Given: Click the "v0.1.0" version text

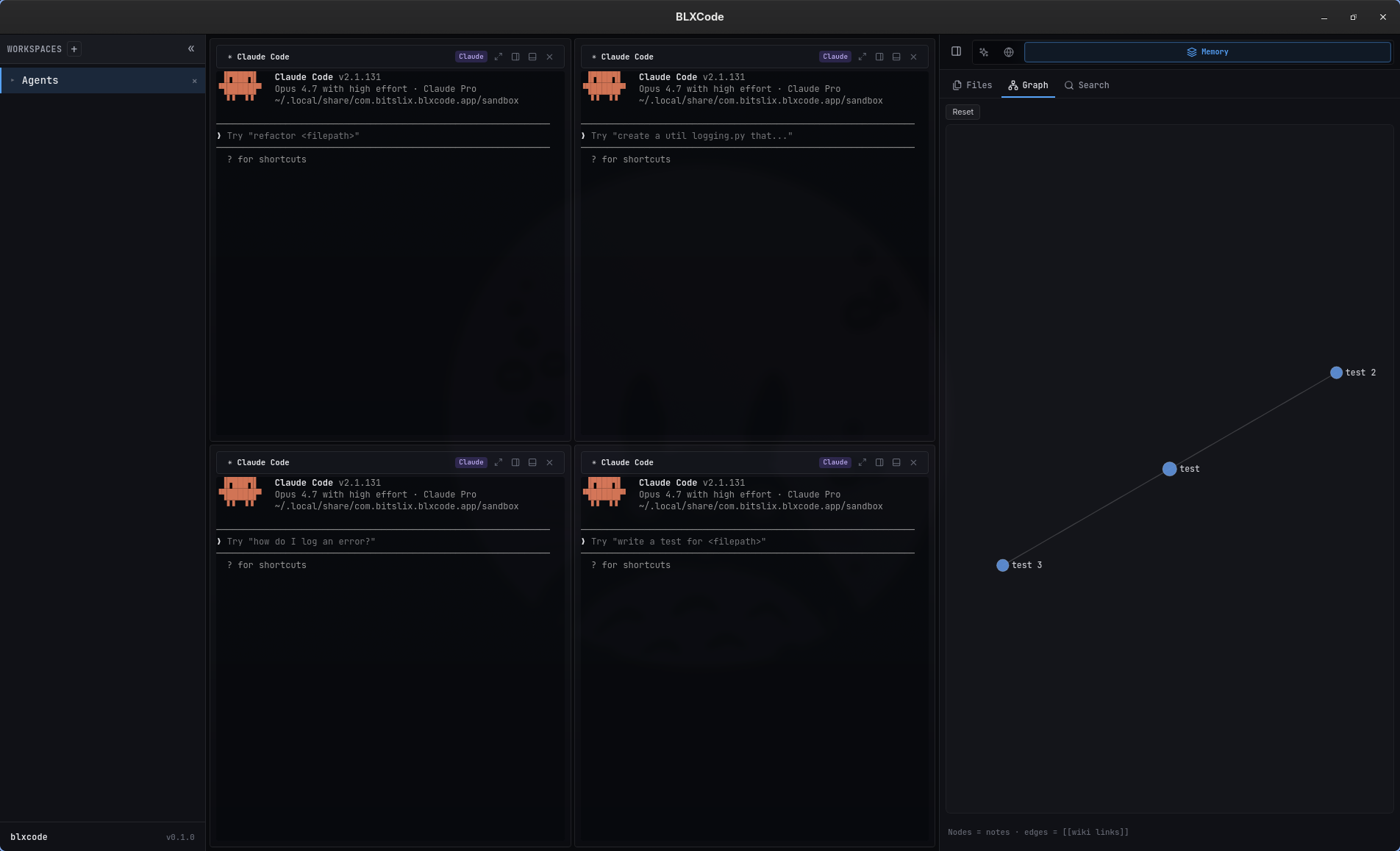Looking at the screenshot, I should 180,837.
